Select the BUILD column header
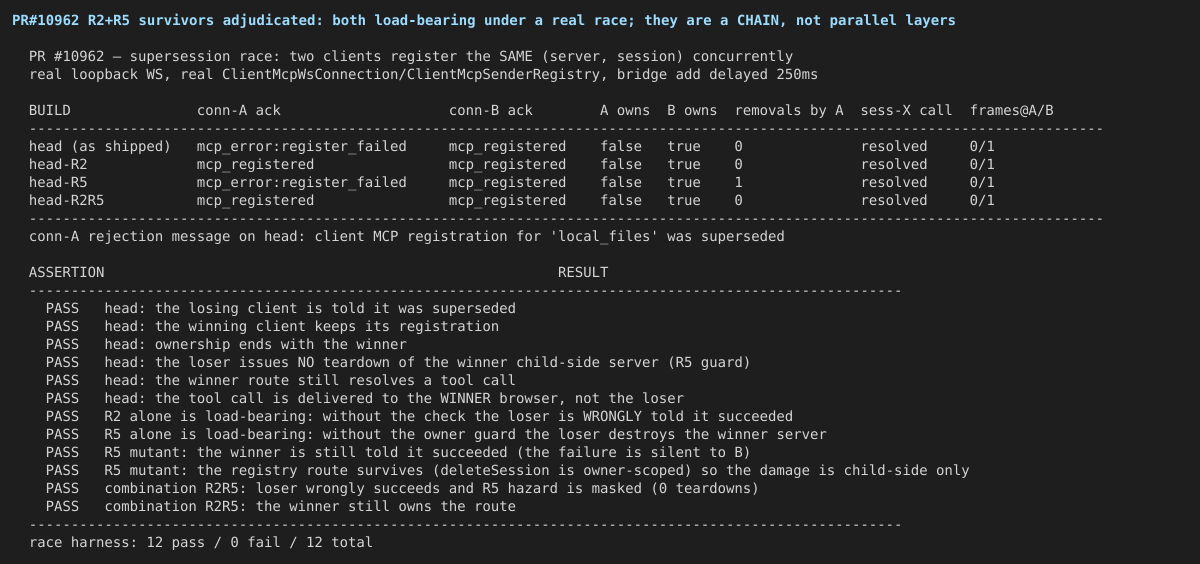Image resolution: width=1200 pixels, height=564 pixels. point(50,110)
